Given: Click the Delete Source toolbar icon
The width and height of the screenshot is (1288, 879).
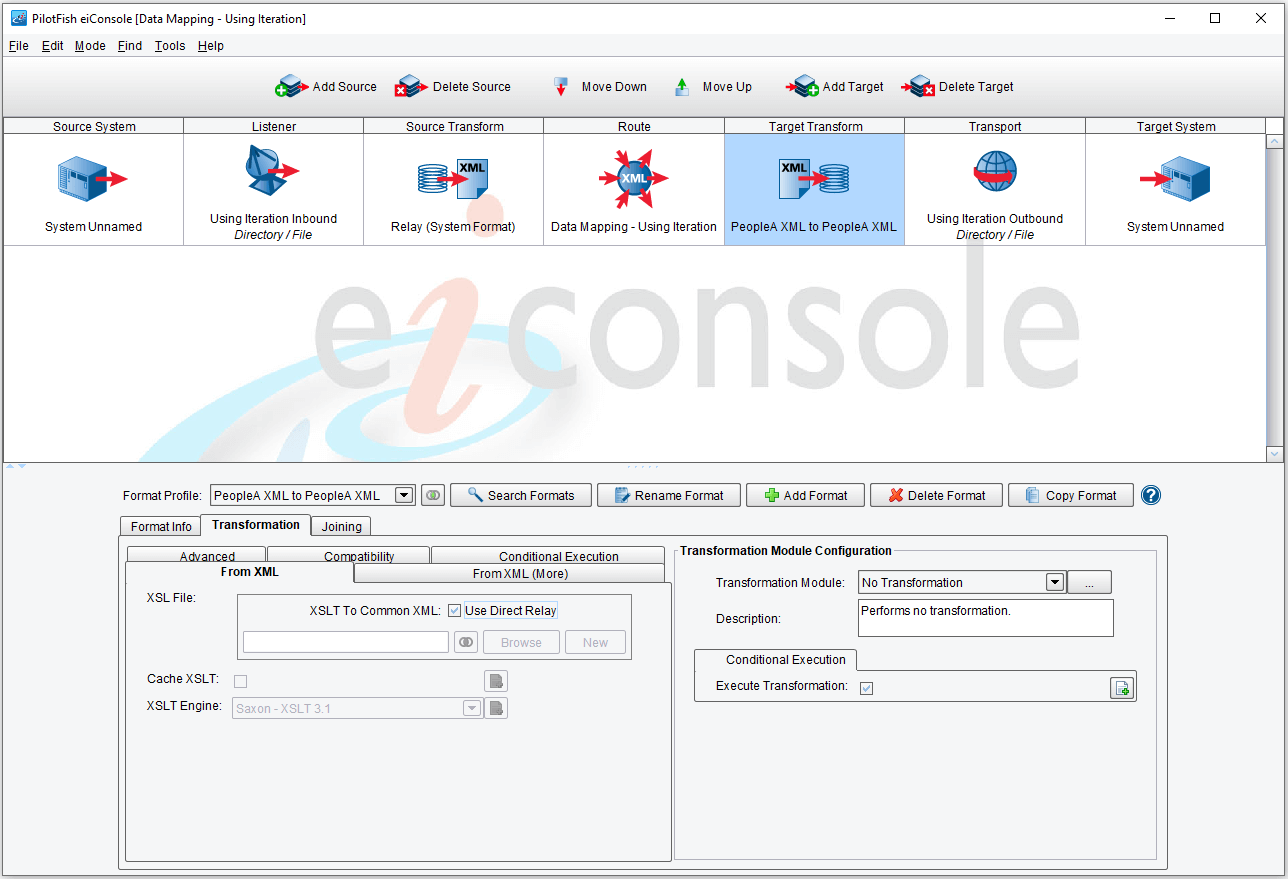Looking at the screenshot, I should pos(411,87).
